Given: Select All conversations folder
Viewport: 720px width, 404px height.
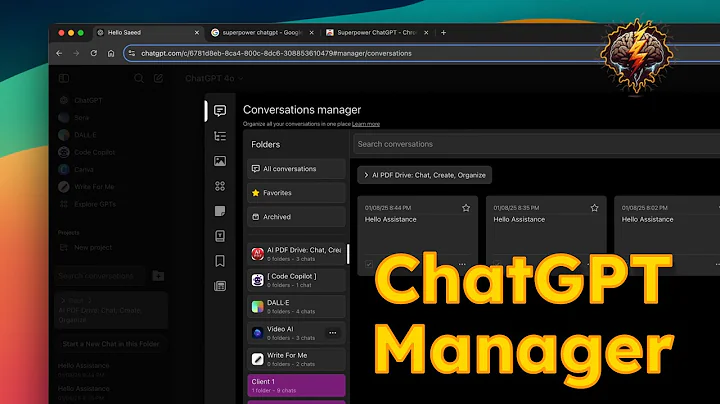Looking at the screenshot, I should [296, 169].
